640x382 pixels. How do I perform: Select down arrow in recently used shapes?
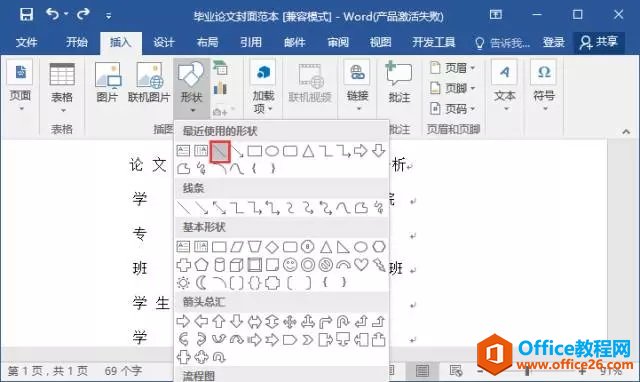point(379,151)
